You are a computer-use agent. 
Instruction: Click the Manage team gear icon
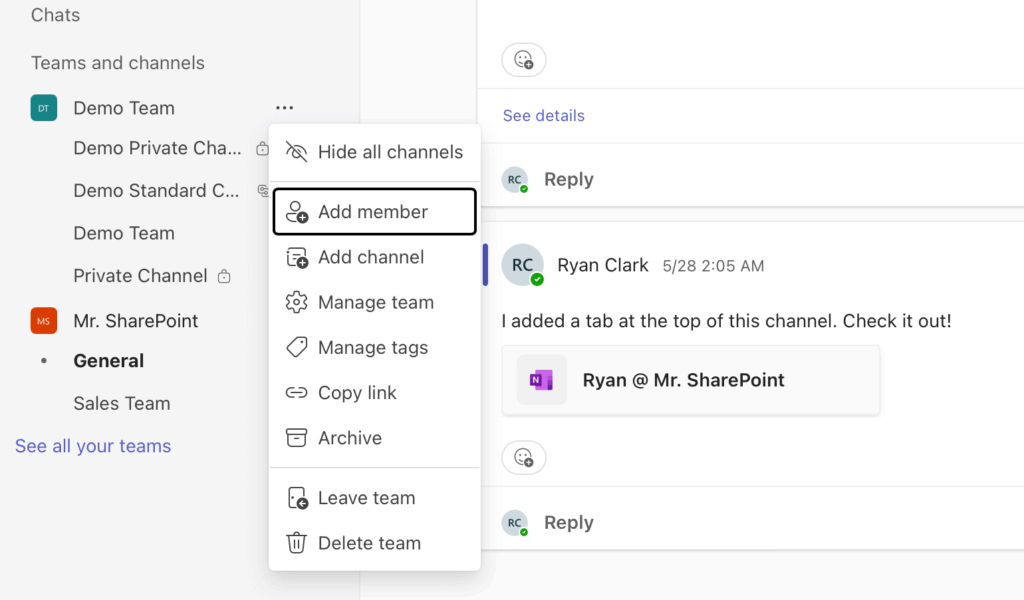(x=296, y=302)
